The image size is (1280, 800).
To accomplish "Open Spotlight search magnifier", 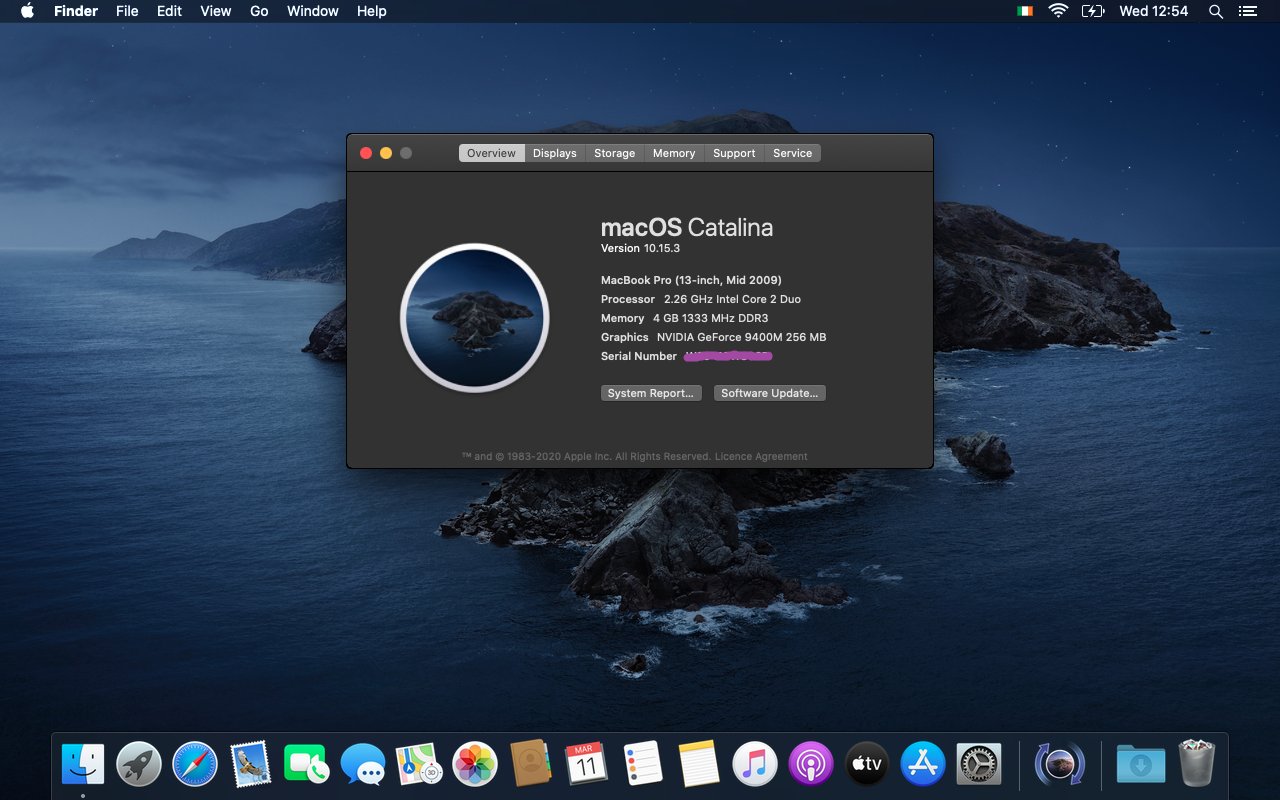I will [1216, 11].
